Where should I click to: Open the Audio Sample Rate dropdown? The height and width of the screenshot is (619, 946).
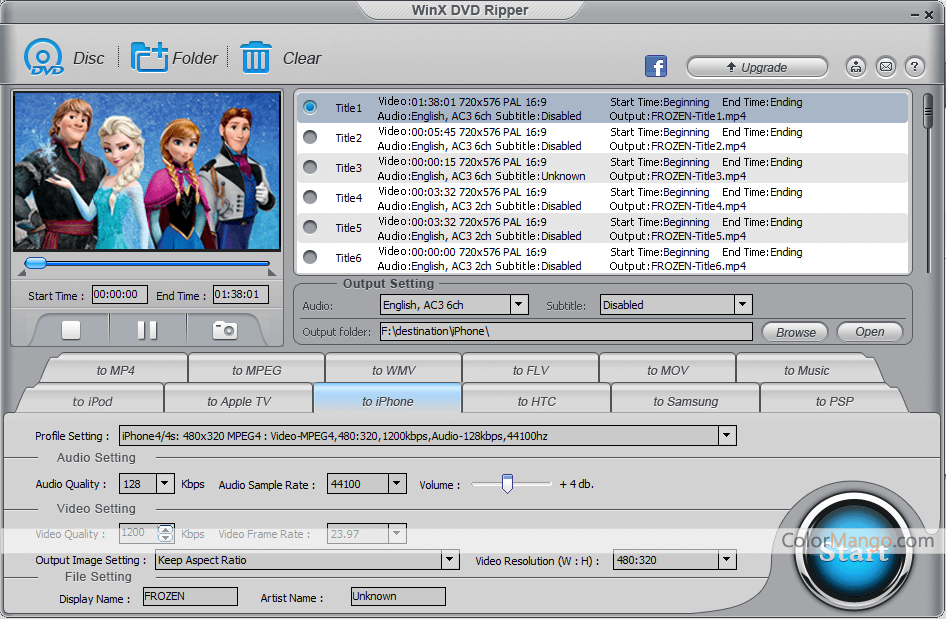[396, 483]
